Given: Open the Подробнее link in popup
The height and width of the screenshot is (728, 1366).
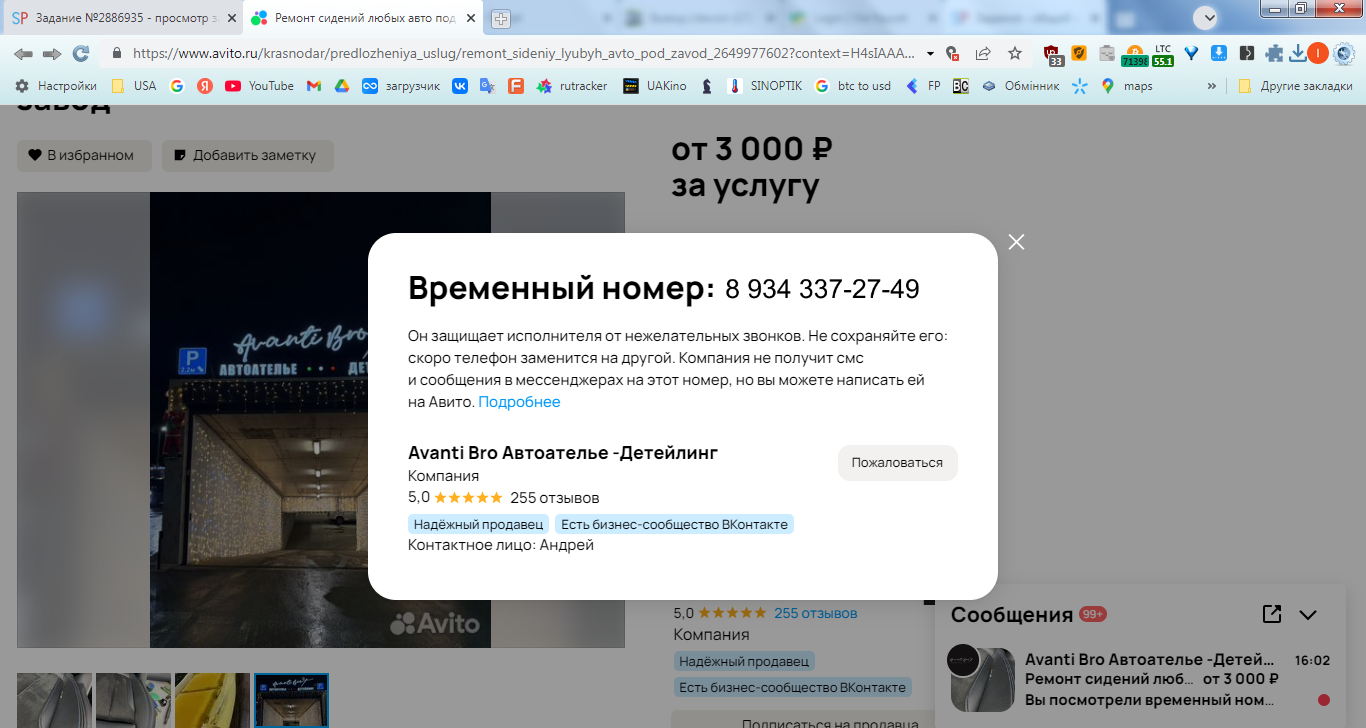Looking at the screenshot, I should click(x=519, y=402).
